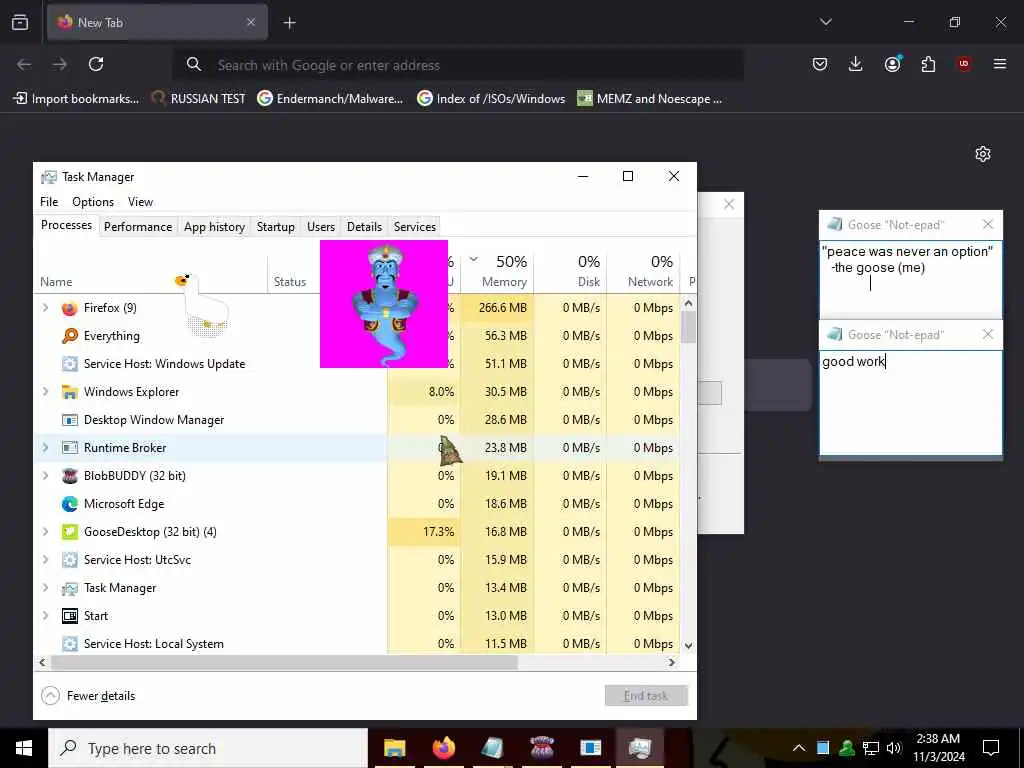Switch to the Details tab
Viewport: 1024px width, 768px height.
click(x=364, y=227)
